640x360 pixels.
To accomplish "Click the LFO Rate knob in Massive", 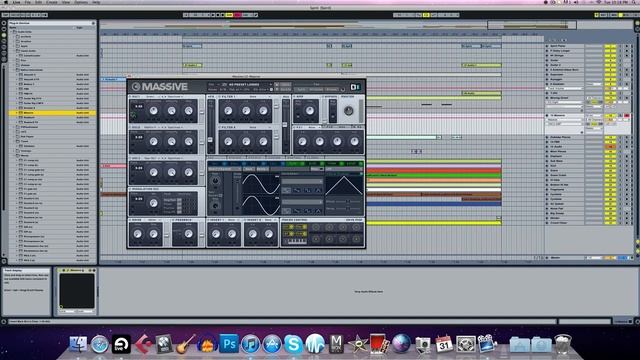I will [215, 181].
